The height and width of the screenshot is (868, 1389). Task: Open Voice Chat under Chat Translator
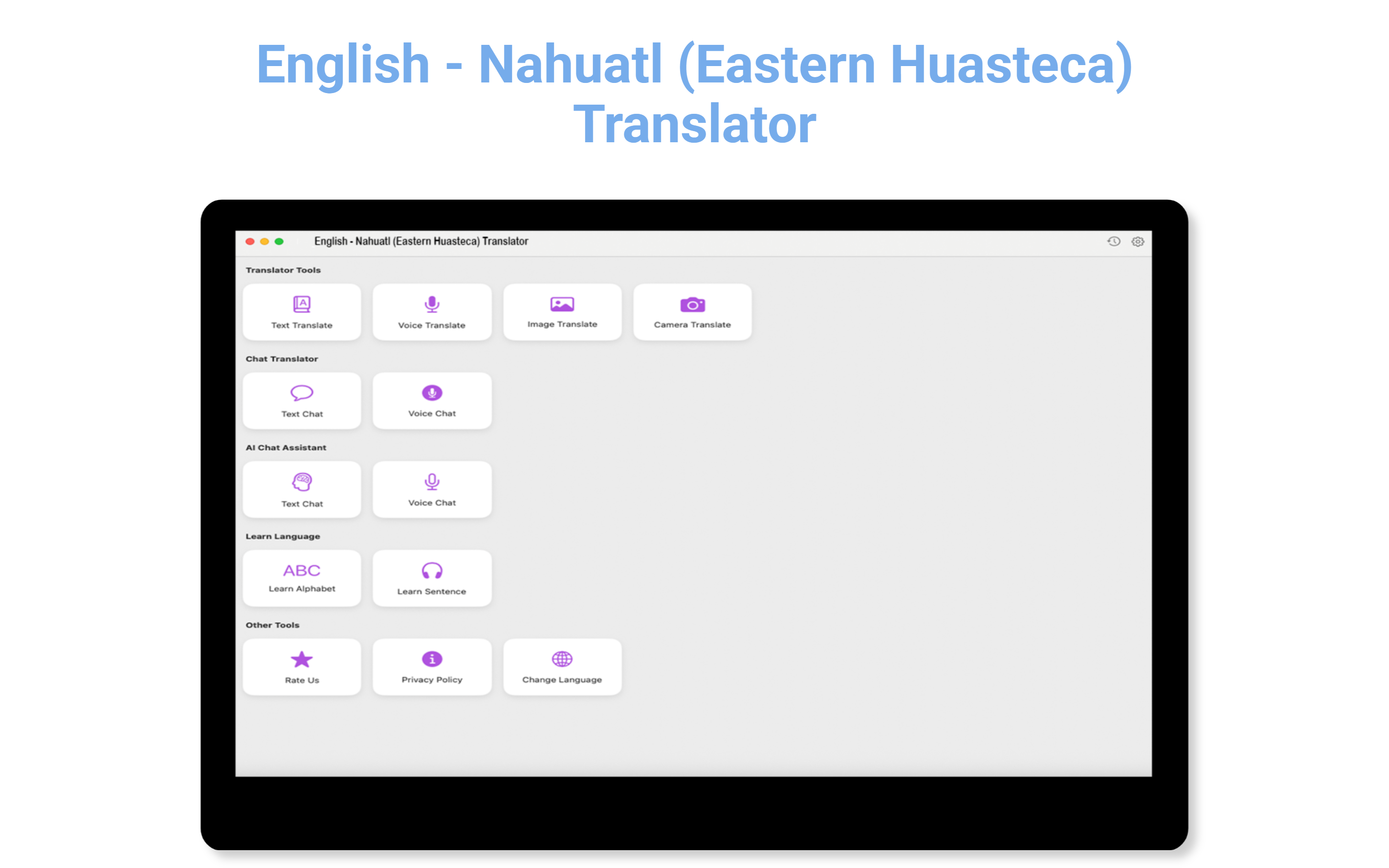coord(432,401)
